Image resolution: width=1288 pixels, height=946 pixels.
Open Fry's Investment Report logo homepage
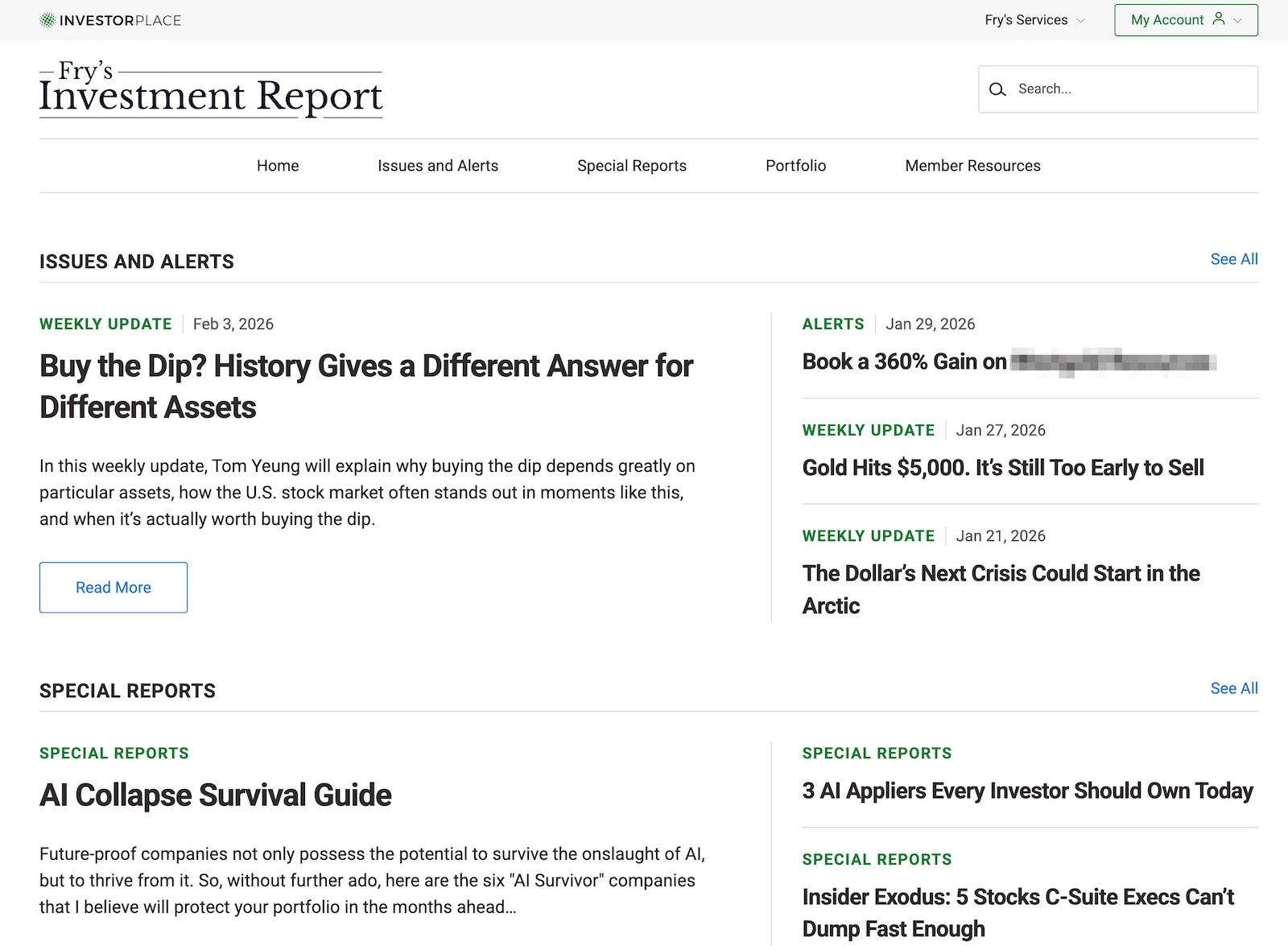[211, 90]
